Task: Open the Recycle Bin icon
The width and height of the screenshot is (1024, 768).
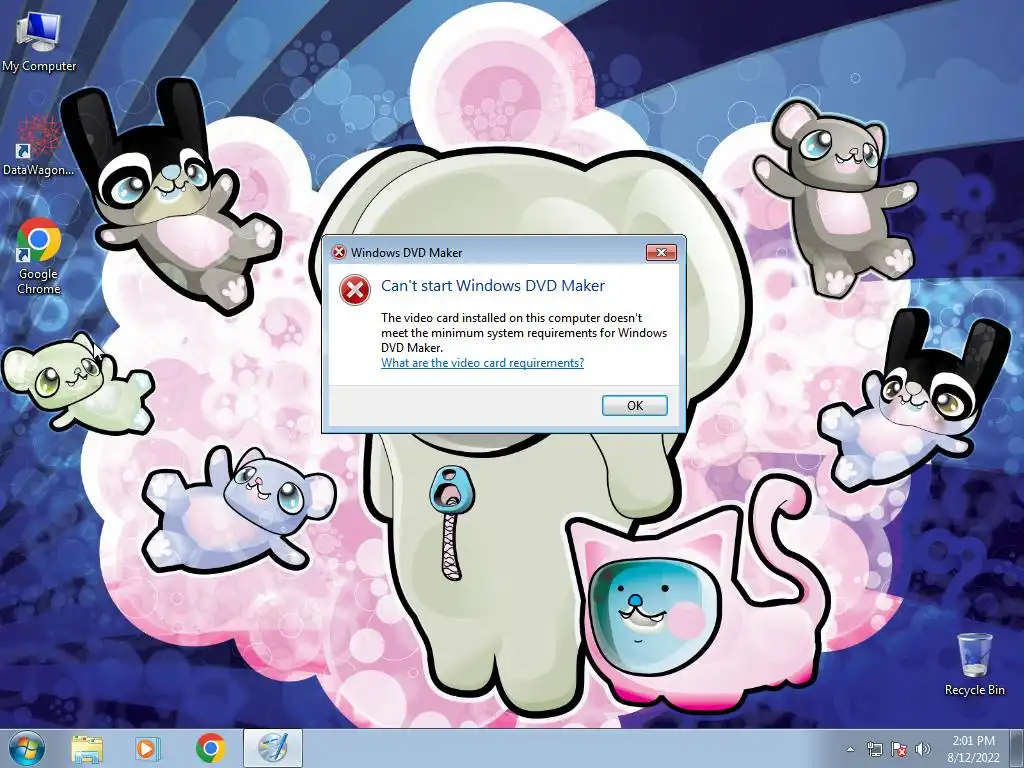Action: (x=974, y=664)
